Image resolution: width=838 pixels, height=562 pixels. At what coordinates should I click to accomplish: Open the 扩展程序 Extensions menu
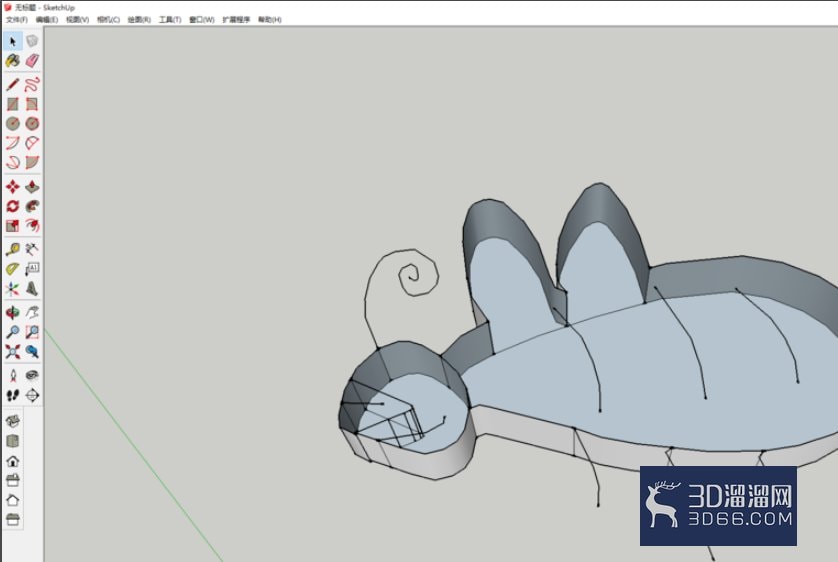click(236, 20)
